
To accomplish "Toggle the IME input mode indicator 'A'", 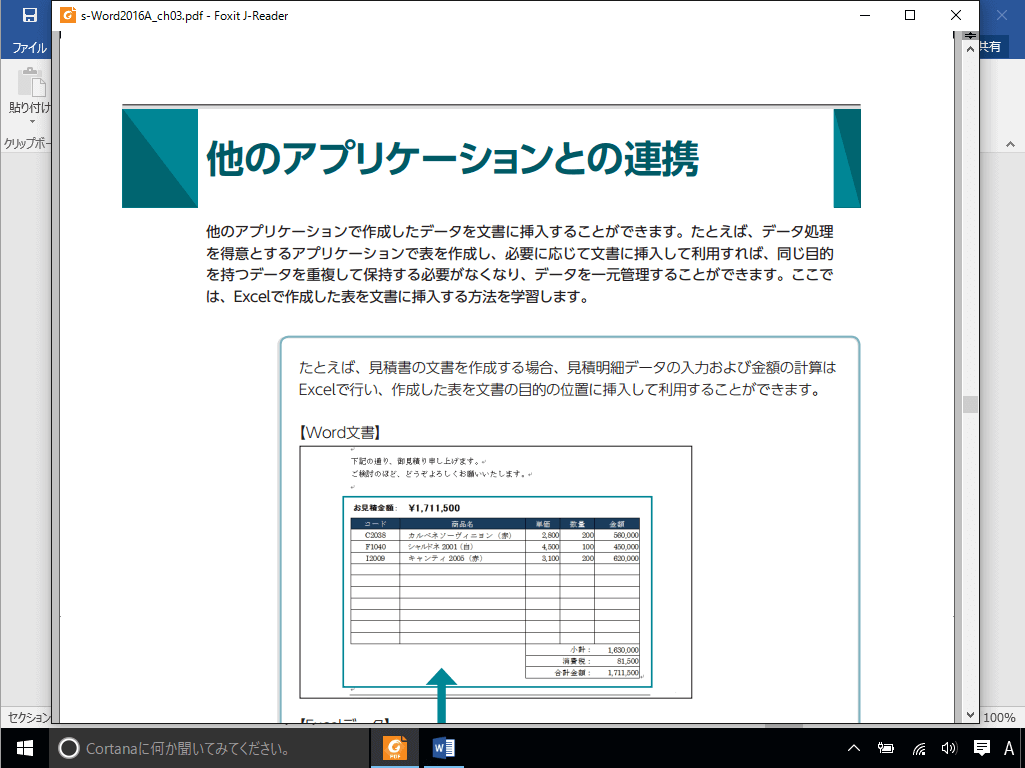I will [1007, 747].
